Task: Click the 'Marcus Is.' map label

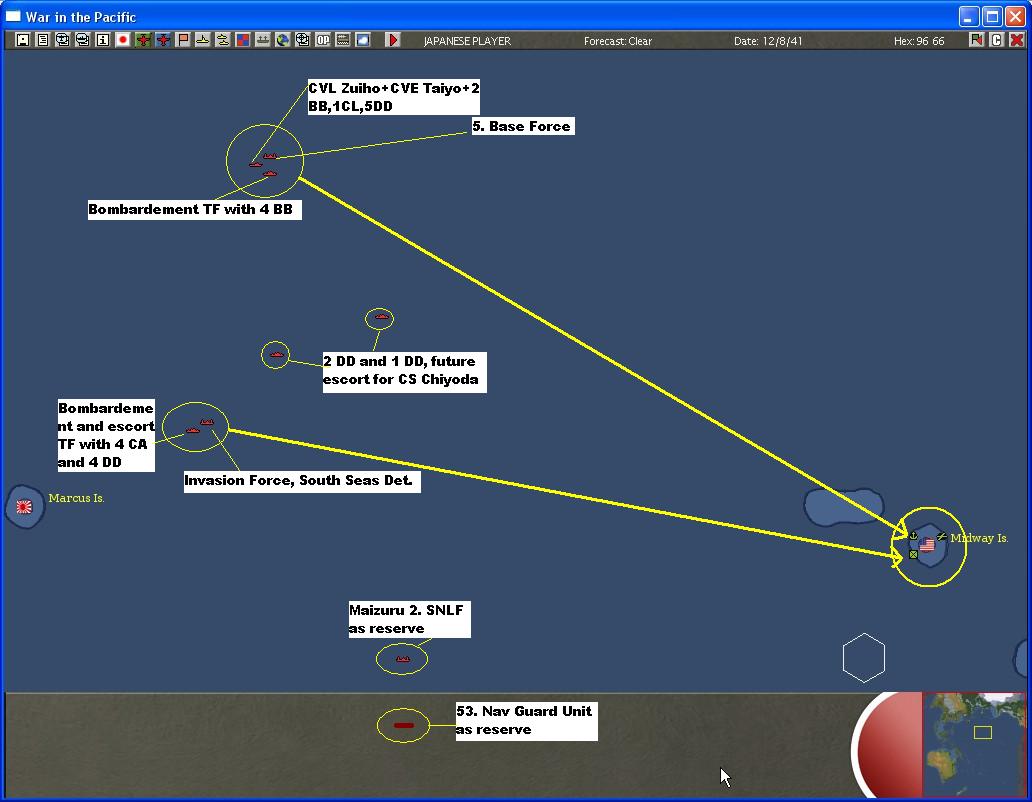Action: click(x=76, y=498)
